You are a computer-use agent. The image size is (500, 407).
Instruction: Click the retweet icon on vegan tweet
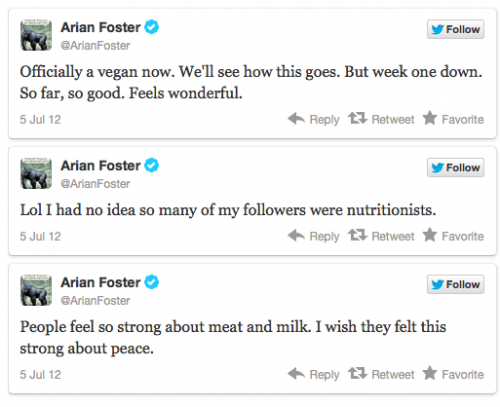tap(357, 118)
